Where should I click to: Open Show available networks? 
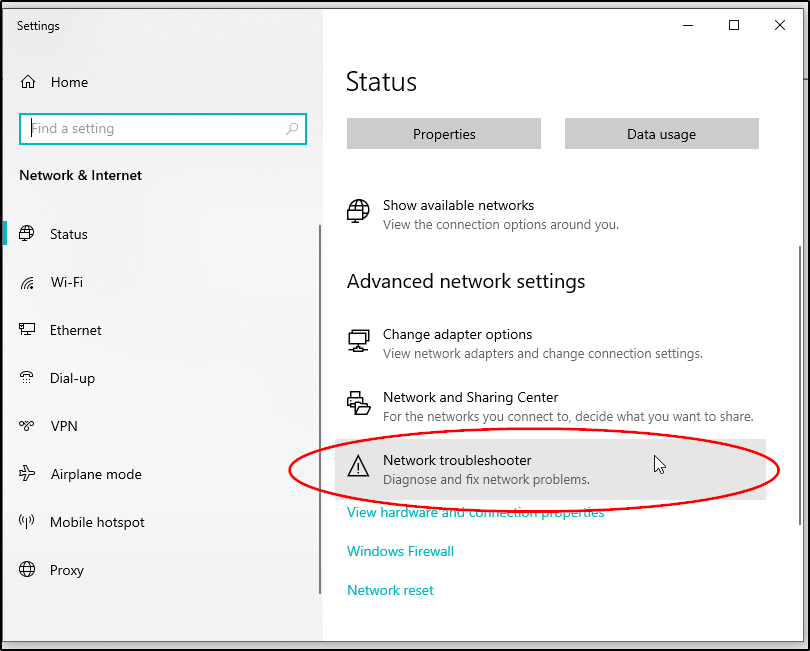pos(458,206)
